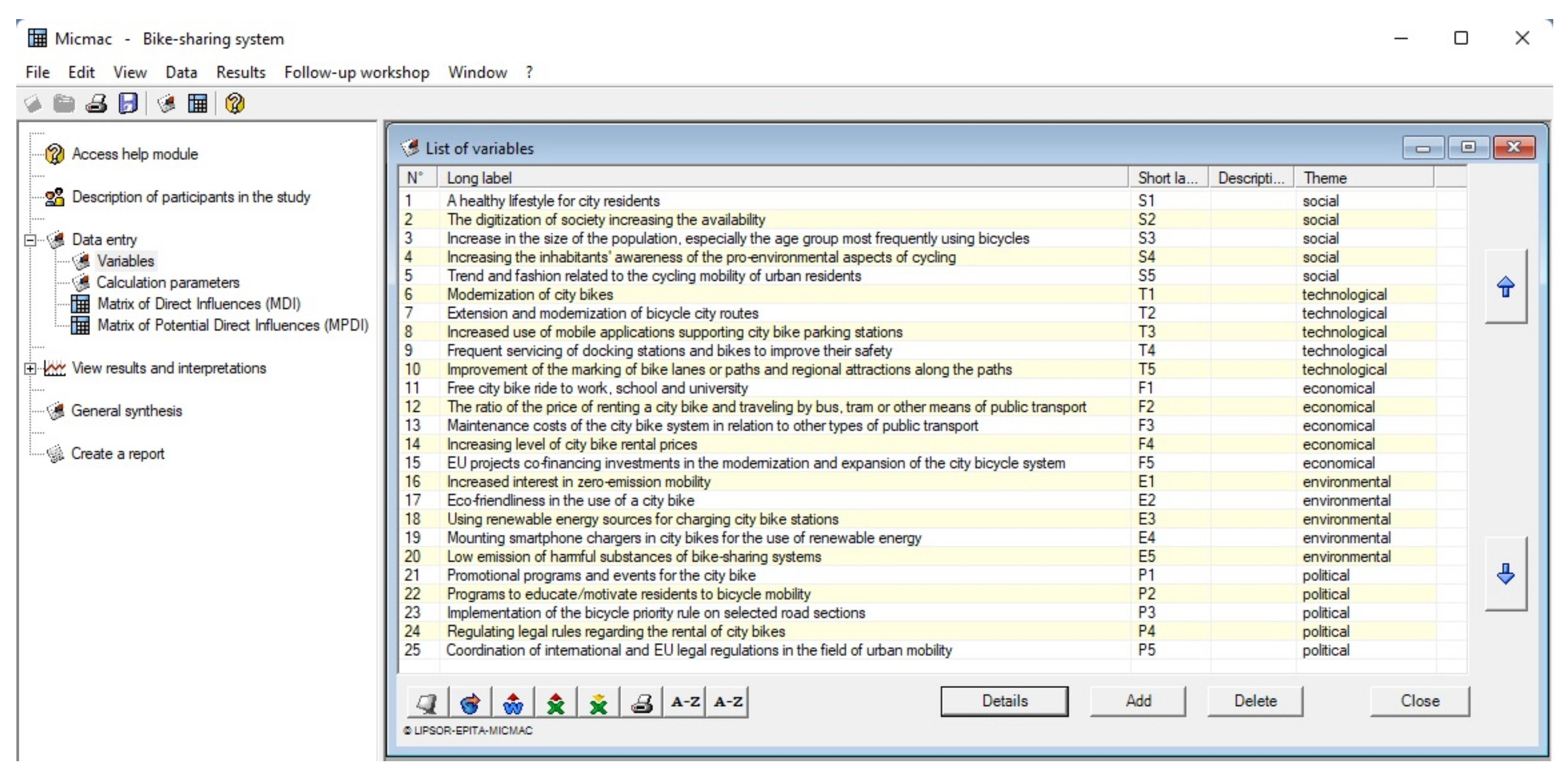Screen dimensions: 1568x775
Task: Click the blue globe arrow icon
Action: pos(470,703)
